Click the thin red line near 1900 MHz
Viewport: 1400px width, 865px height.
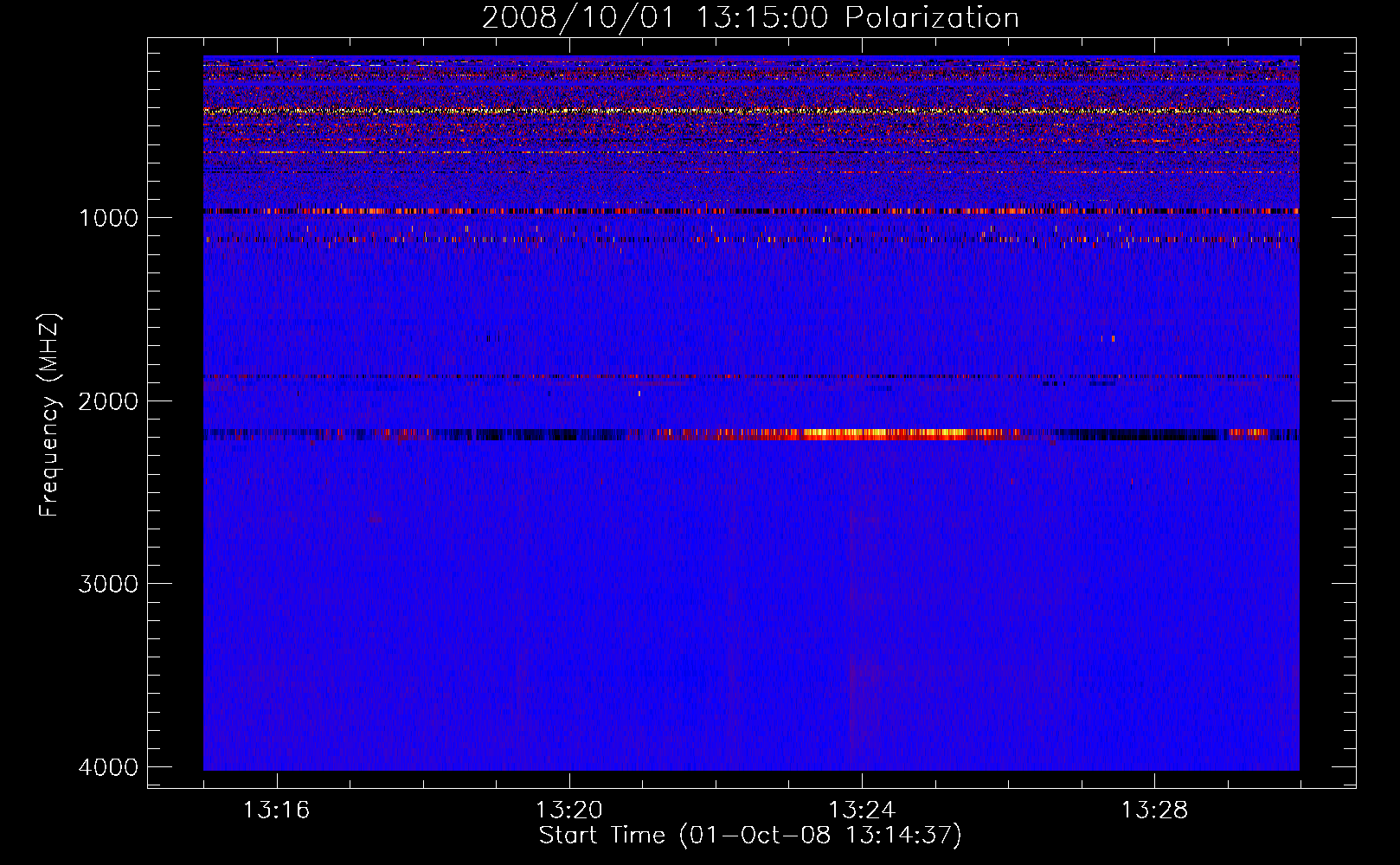click(x=751, y=377)
